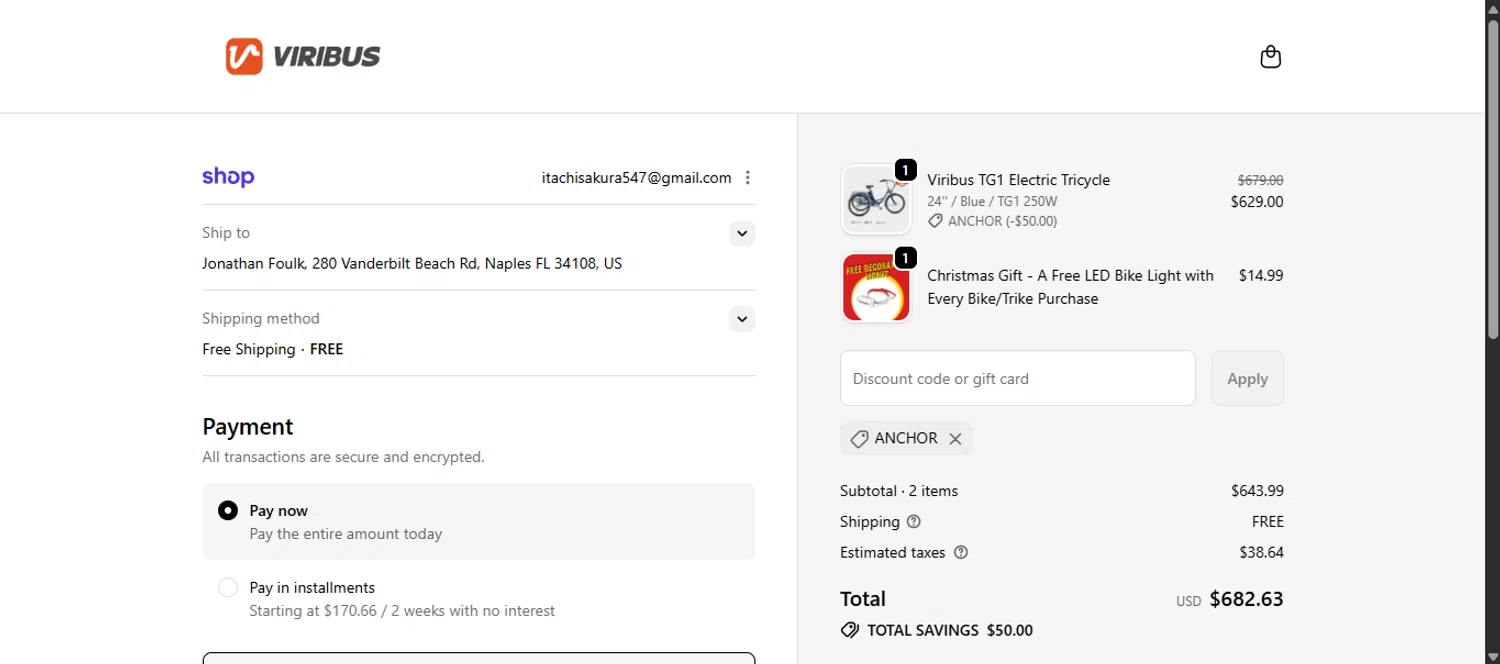Screen dimensions: 1500x664
Task: Click the tricycle quantity badge showing 1
Action: pyautogui.click(x=905, y=171)
